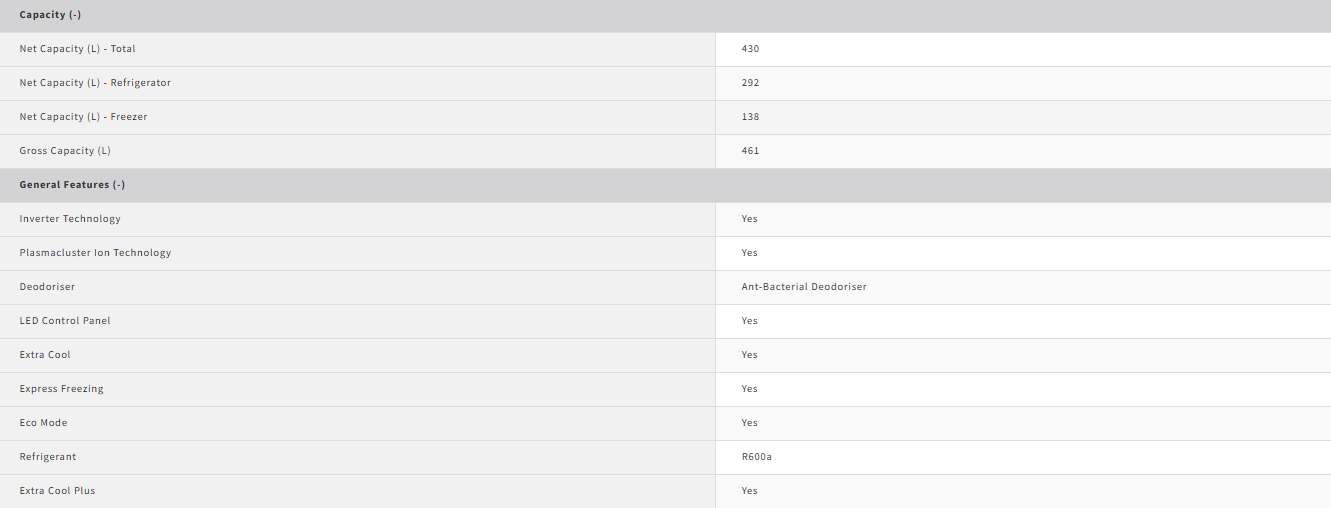Click the 292 refrigerator capacity value

click(750, 83)
